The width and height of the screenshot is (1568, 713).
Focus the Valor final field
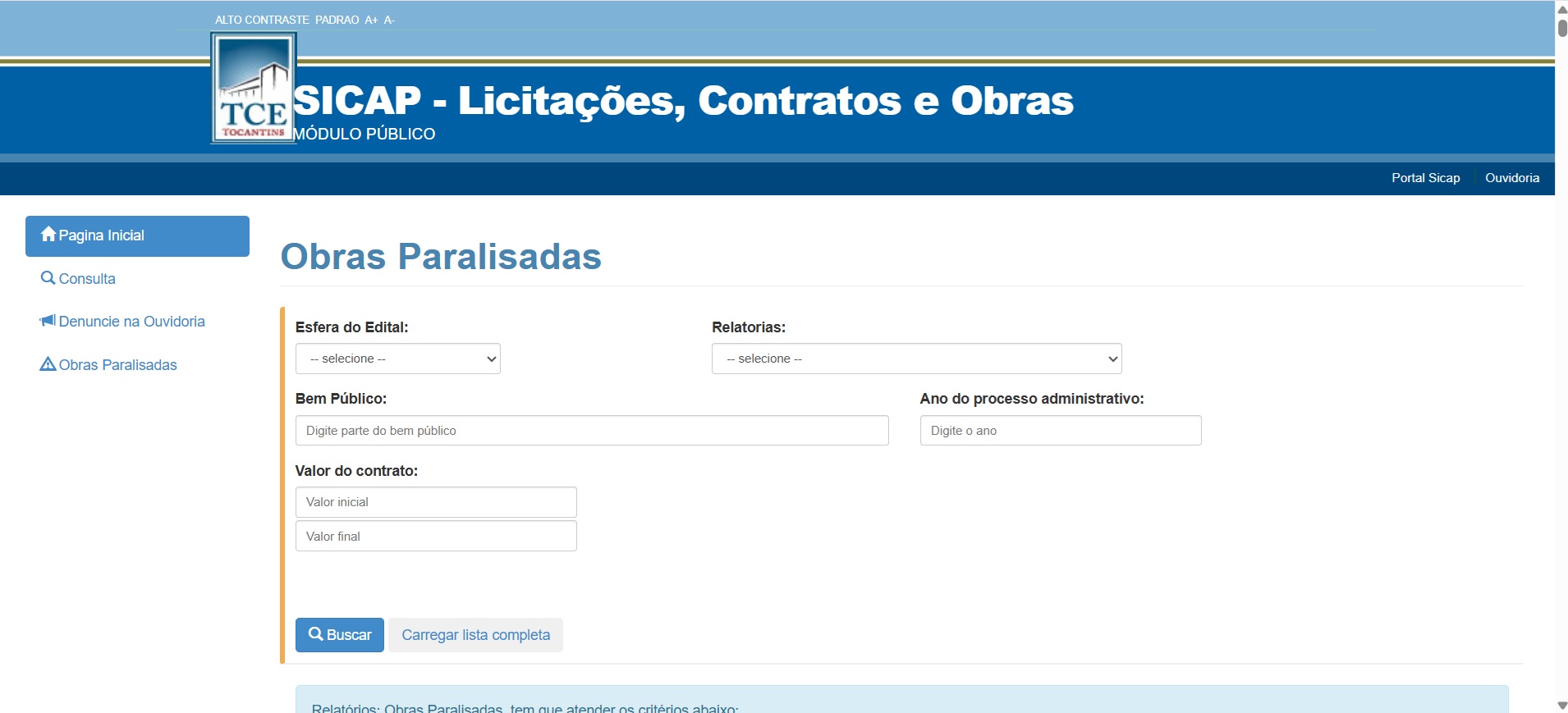[436, 536]
